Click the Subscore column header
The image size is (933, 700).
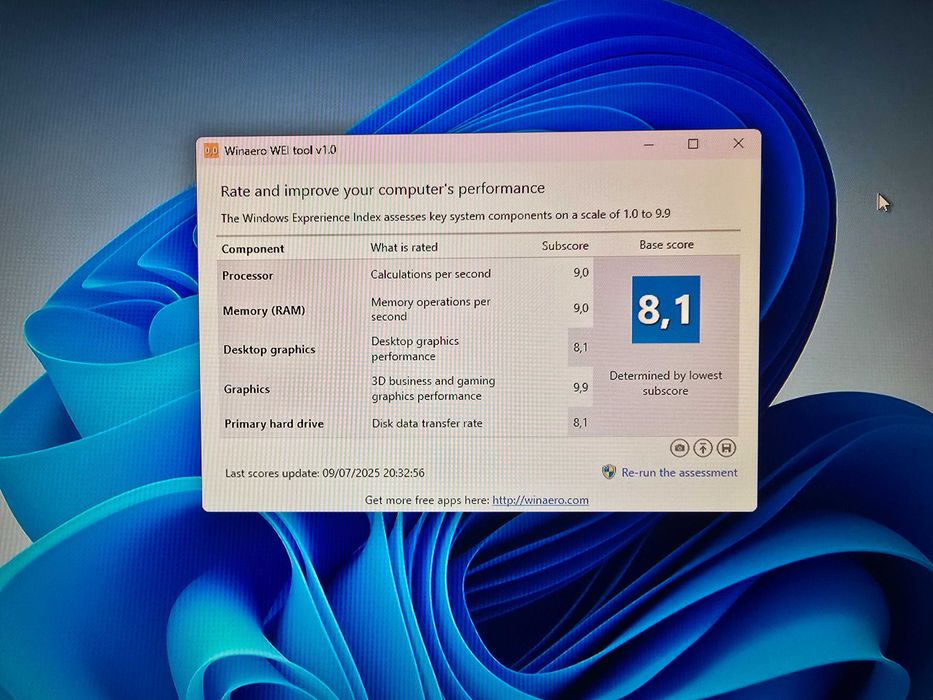(x=565, y=246)
